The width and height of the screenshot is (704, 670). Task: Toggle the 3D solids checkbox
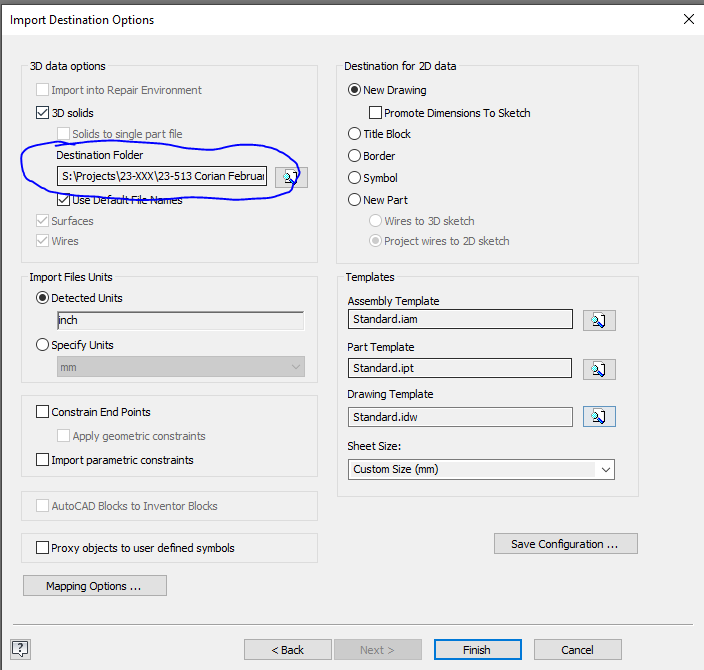42,112
